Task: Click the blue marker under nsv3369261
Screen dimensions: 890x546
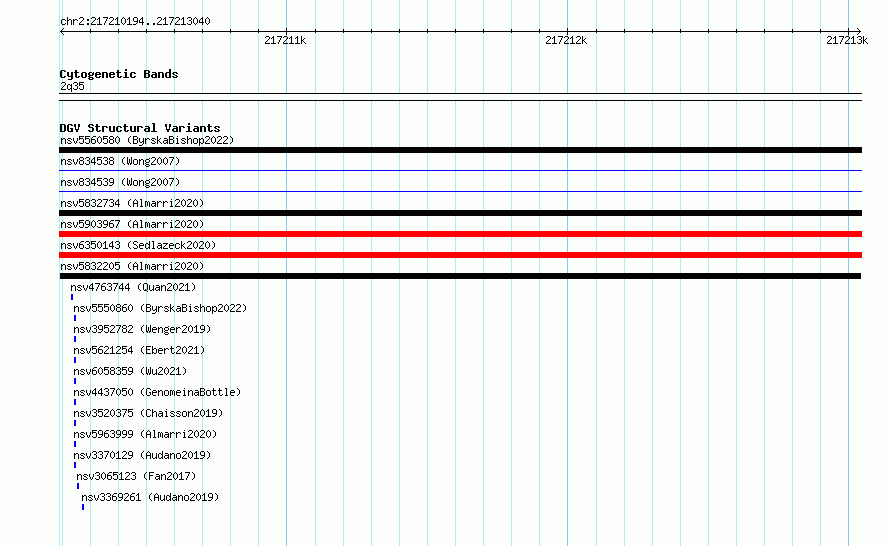Action: (83, 507)
